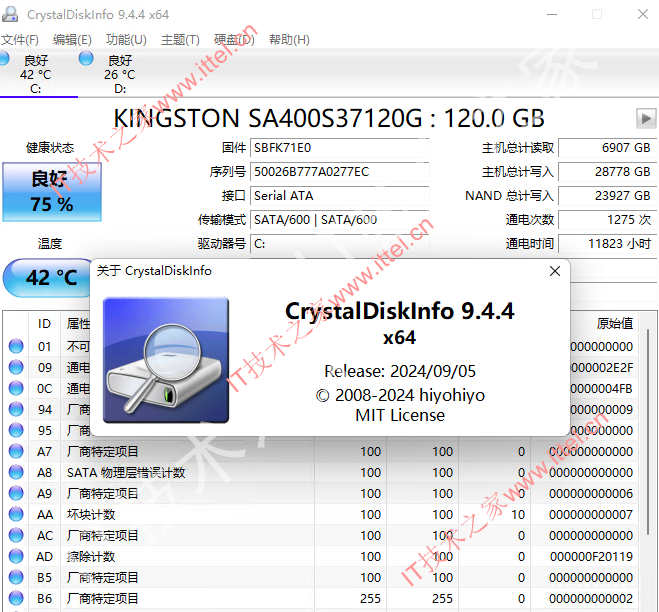Click the transfer mode field SATA/600 | SATA/600
The height and width of the screenshot is (612, 659).
pos(340,220)
